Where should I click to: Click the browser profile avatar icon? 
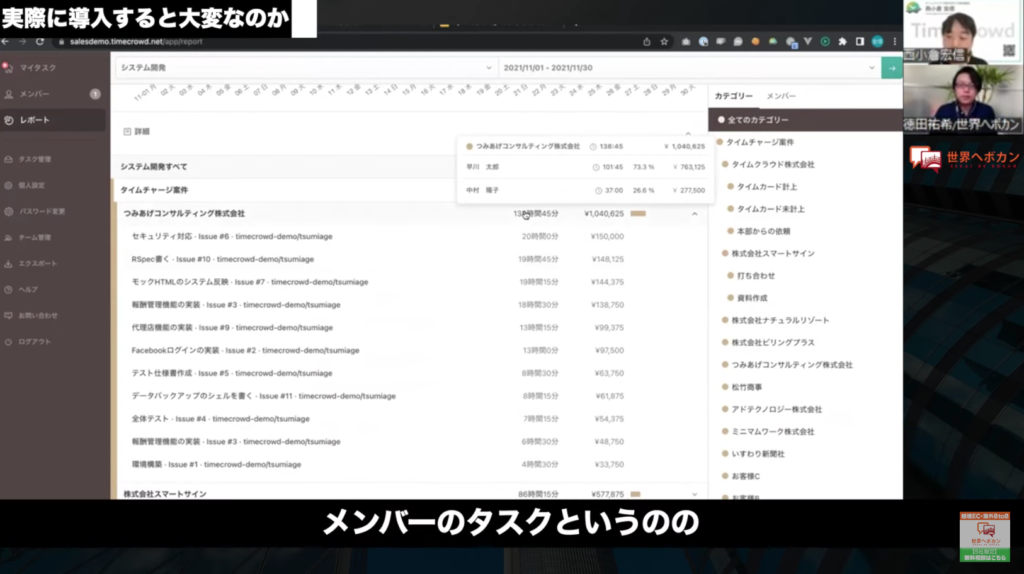point(878,42)
